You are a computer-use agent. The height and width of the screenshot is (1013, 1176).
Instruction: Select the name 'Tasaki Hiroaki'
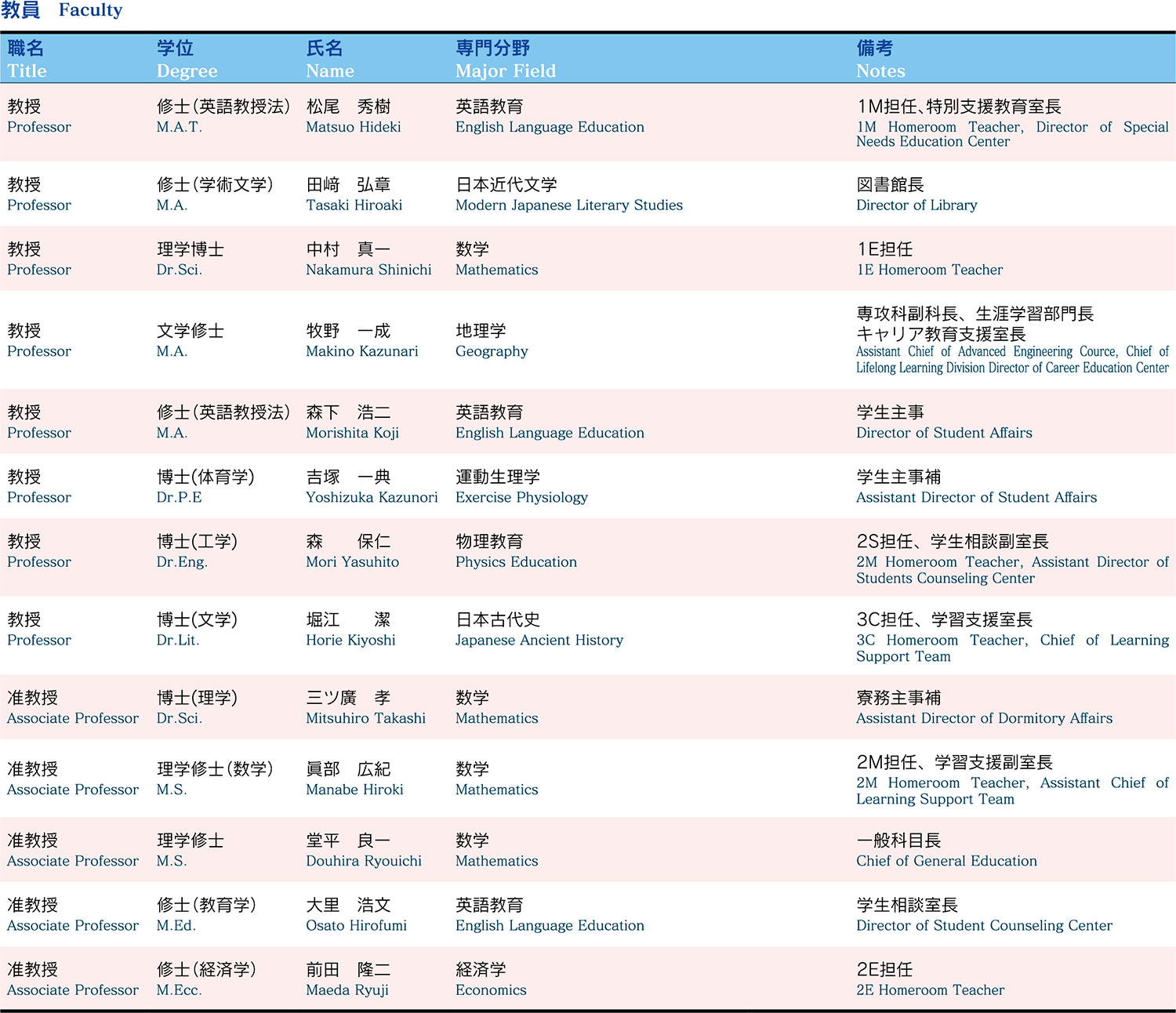[x=354, y=205]
